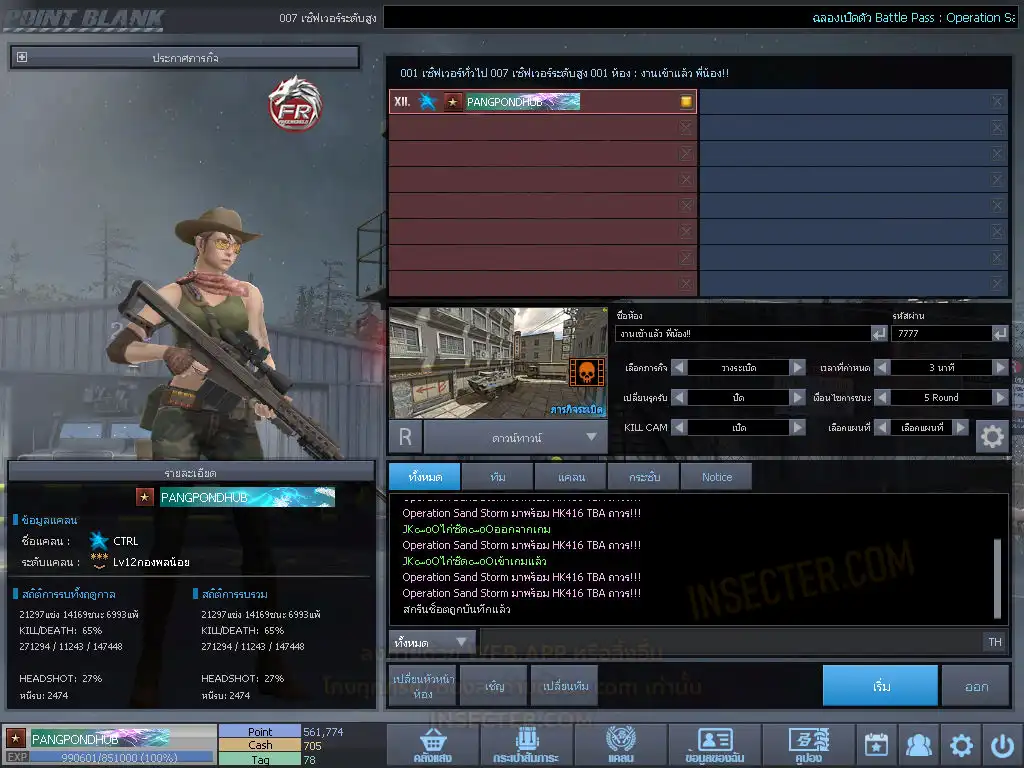Click the room password field

pyautogui.click(x=938, y=334)
